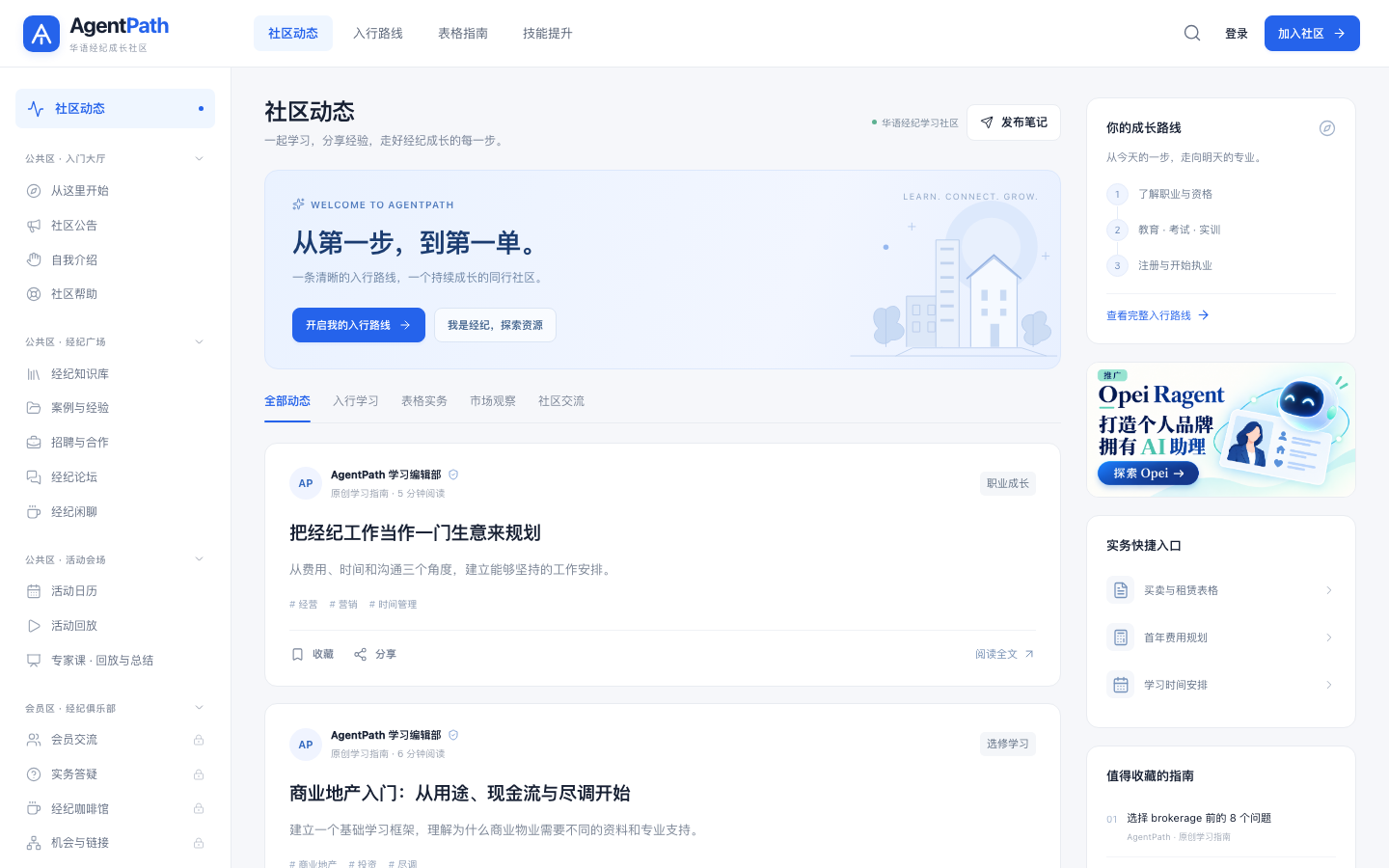1389x868 pixels.
Task: Open the compass icon in 你的成长路线 card
Action: [1327, 128]
